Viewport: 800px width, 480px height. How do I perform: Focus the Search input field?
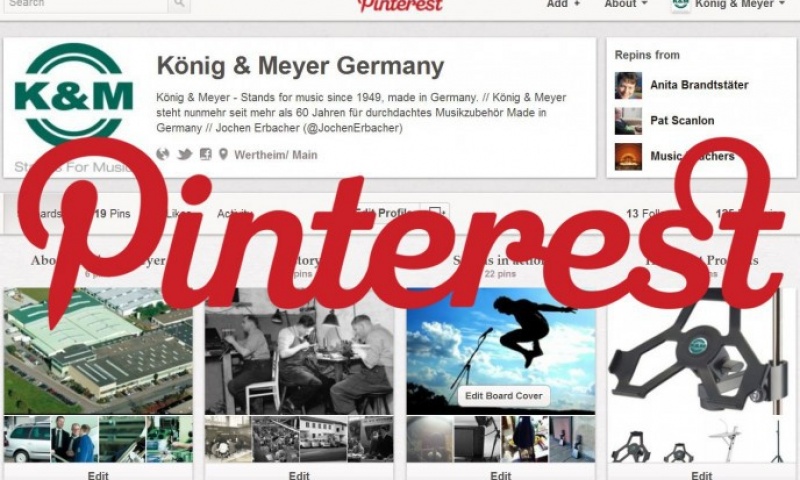(86, 4)
